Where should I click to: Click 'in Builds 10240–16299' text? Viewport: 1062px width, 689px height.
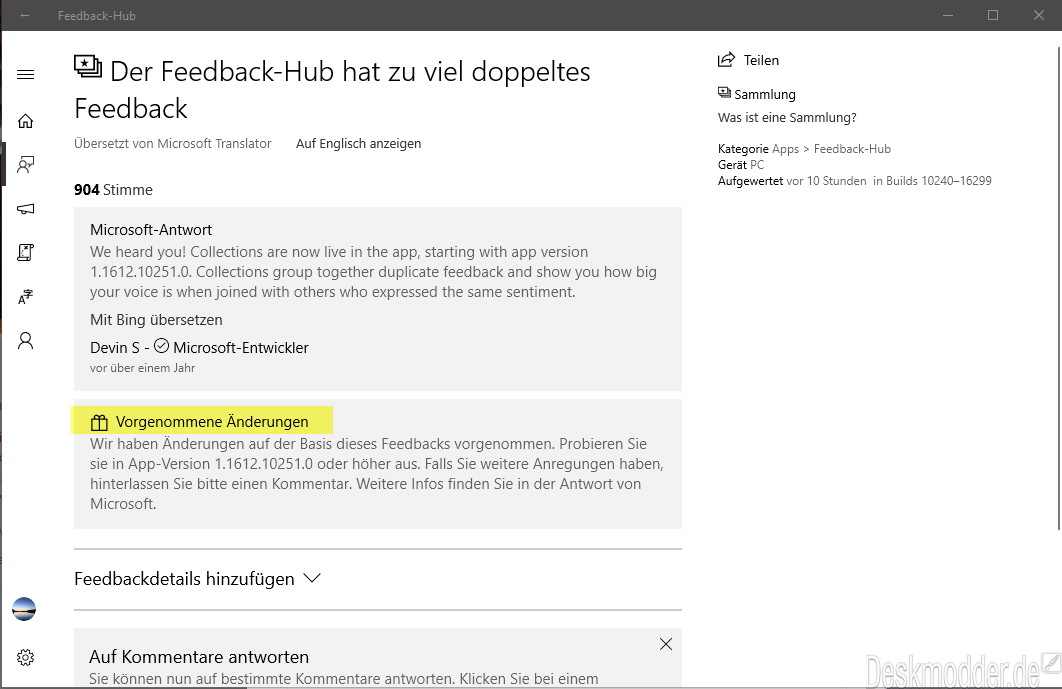tap(932, 181)
